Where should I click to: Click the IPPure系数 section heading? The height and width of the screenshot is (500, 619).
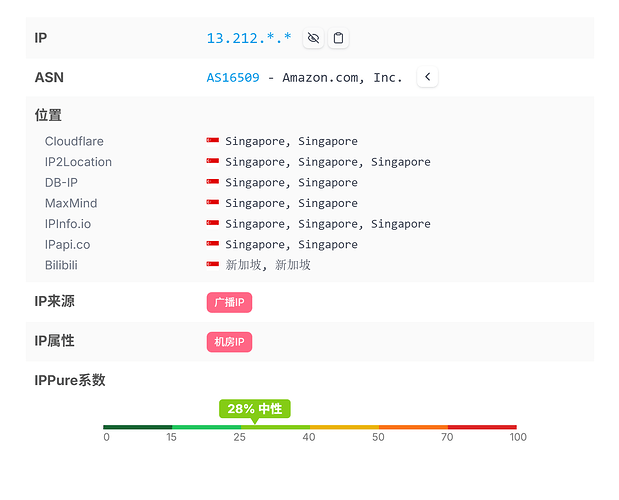(x=70, y=380)
